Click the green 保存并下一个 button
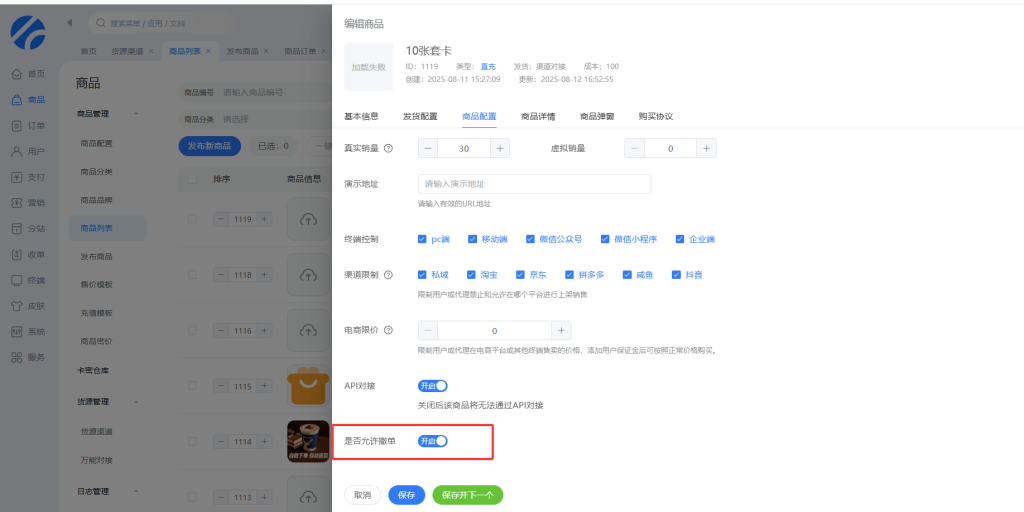The width and height of the screenshot is (1024, 512). (467, 495)
